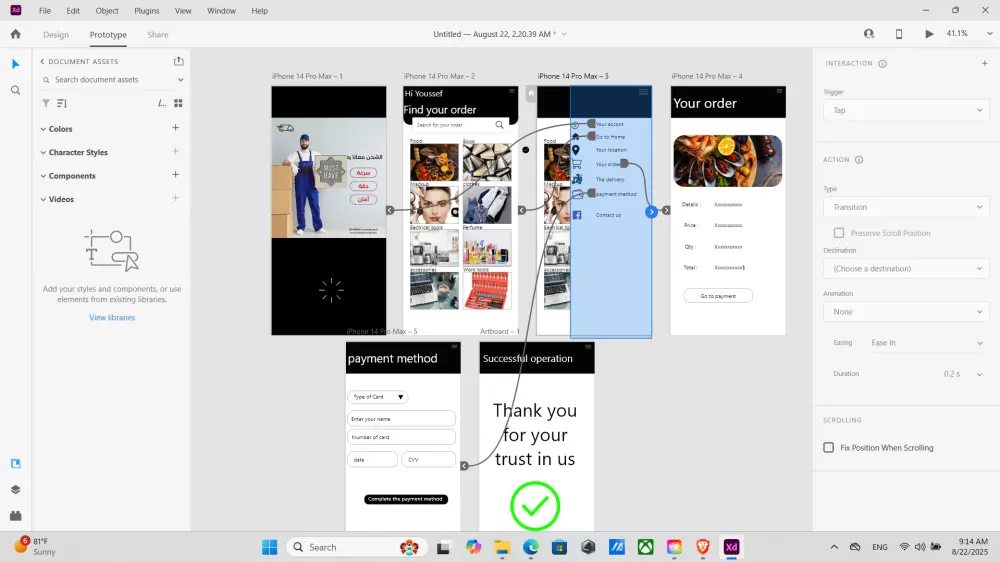Add a new component asset
Image resolution: width=1000 pixels, height=562 pixels.
(175, 174)
